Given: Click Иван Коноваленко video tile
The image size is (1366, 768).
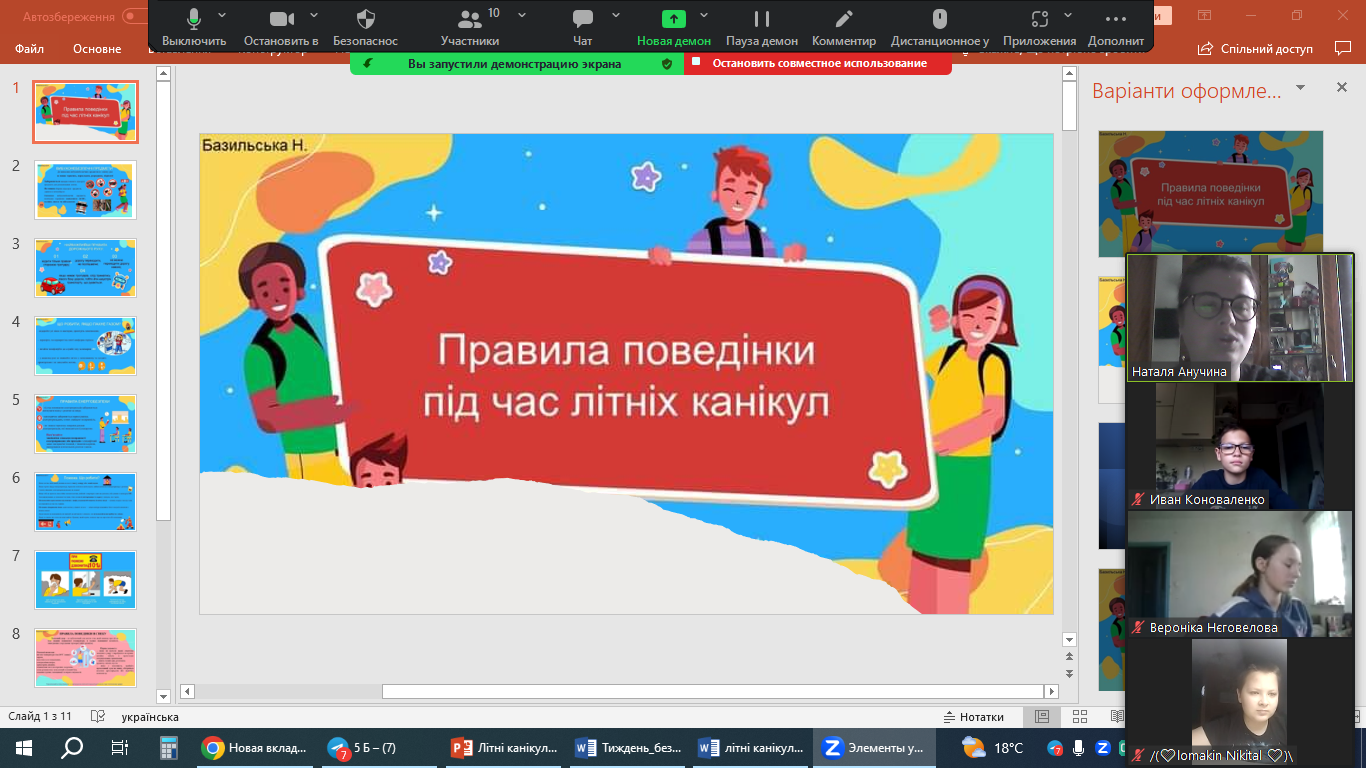Looking at the screenshot, I should 1240,446.
